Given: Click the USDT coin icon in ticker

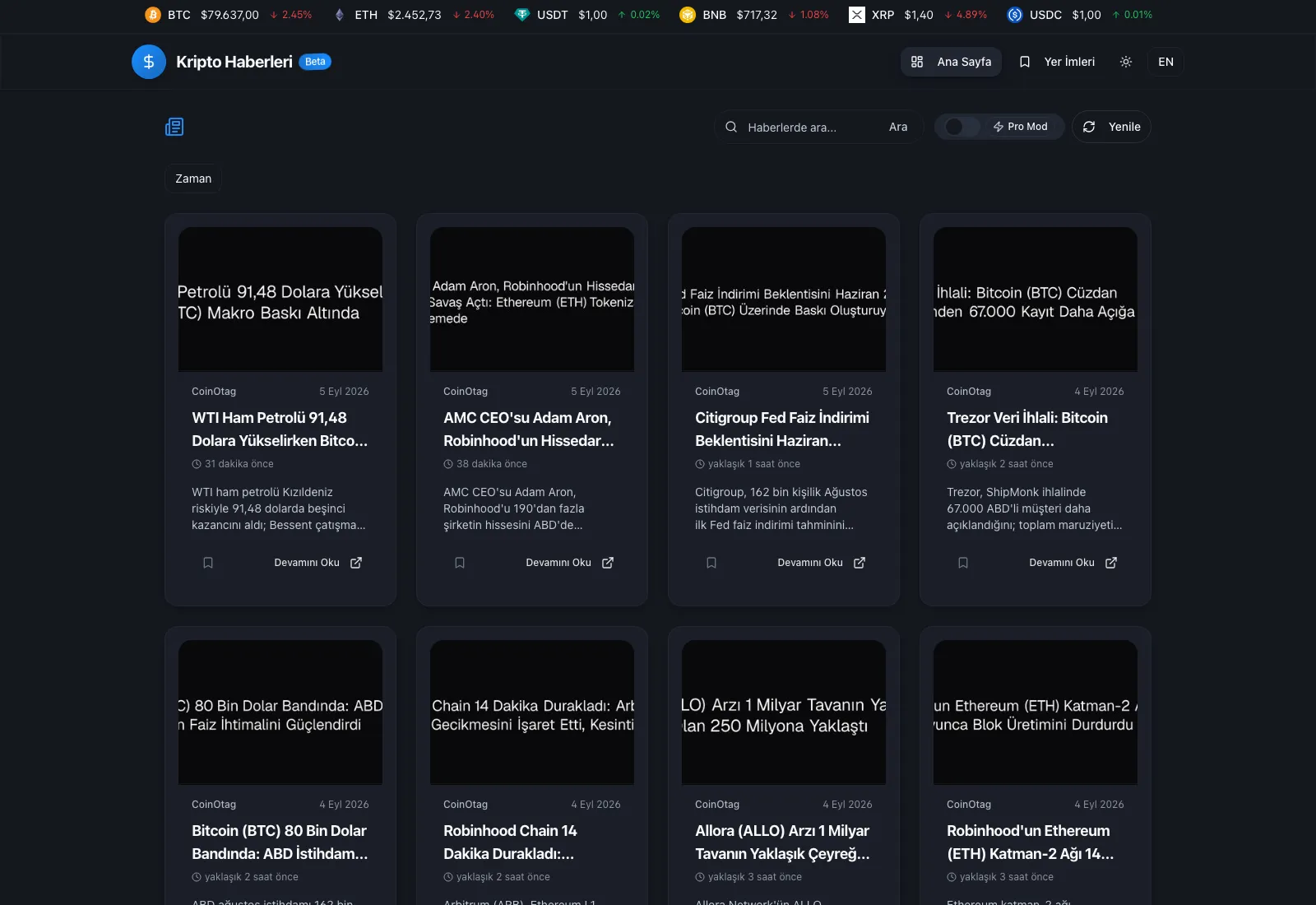Looking at the screenshot, I should click(522, 15).
